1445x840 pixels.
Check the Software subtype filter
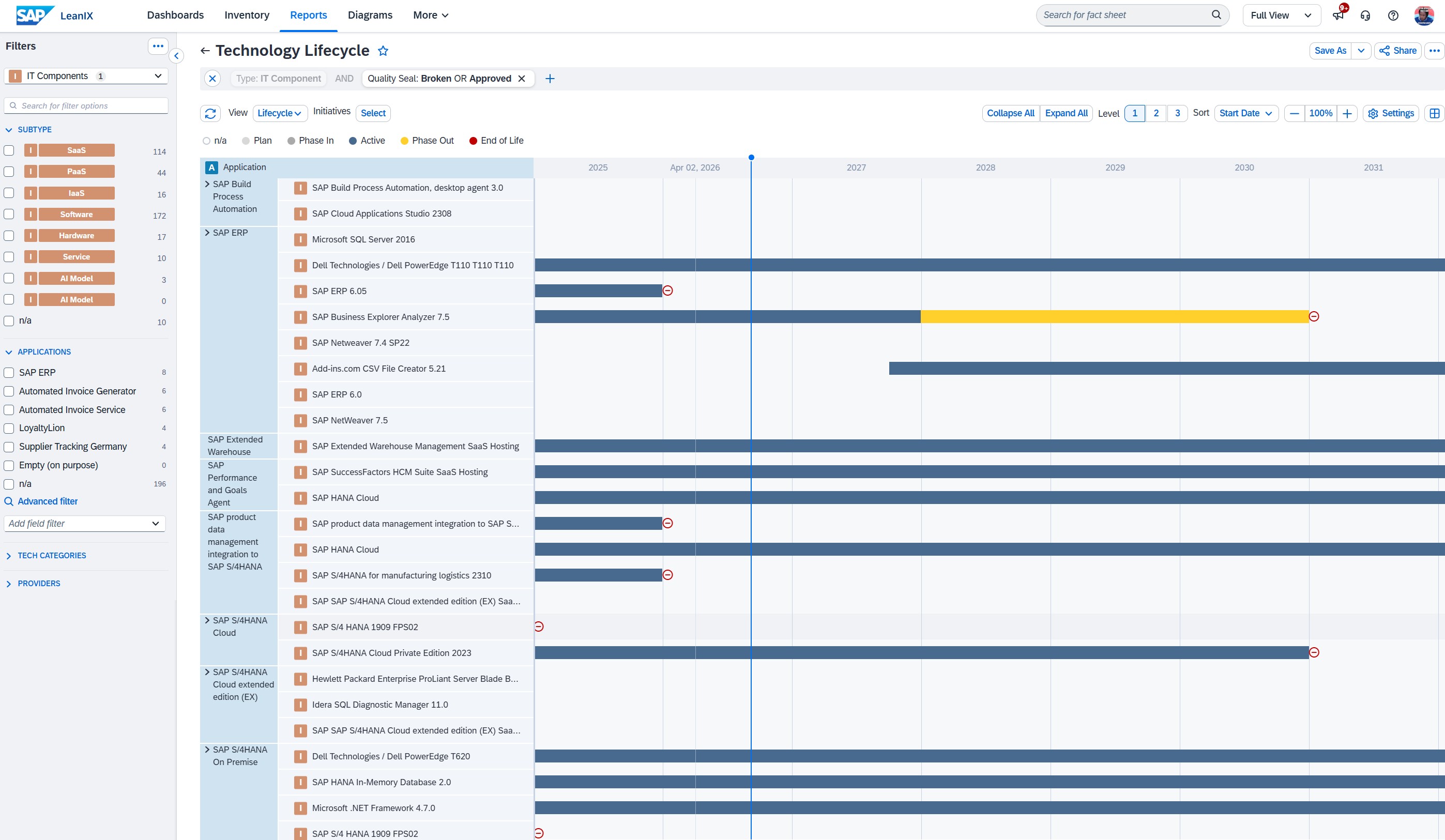[9, 215]
